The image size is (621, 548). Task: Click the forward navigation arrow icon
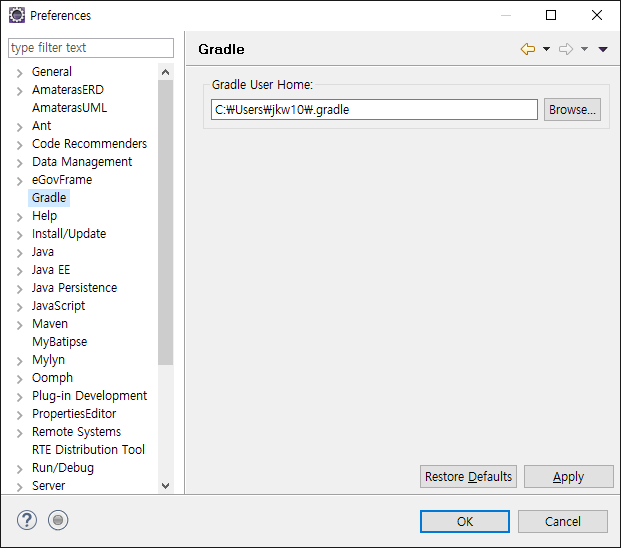pyautogui.click(x=565, y=49)
